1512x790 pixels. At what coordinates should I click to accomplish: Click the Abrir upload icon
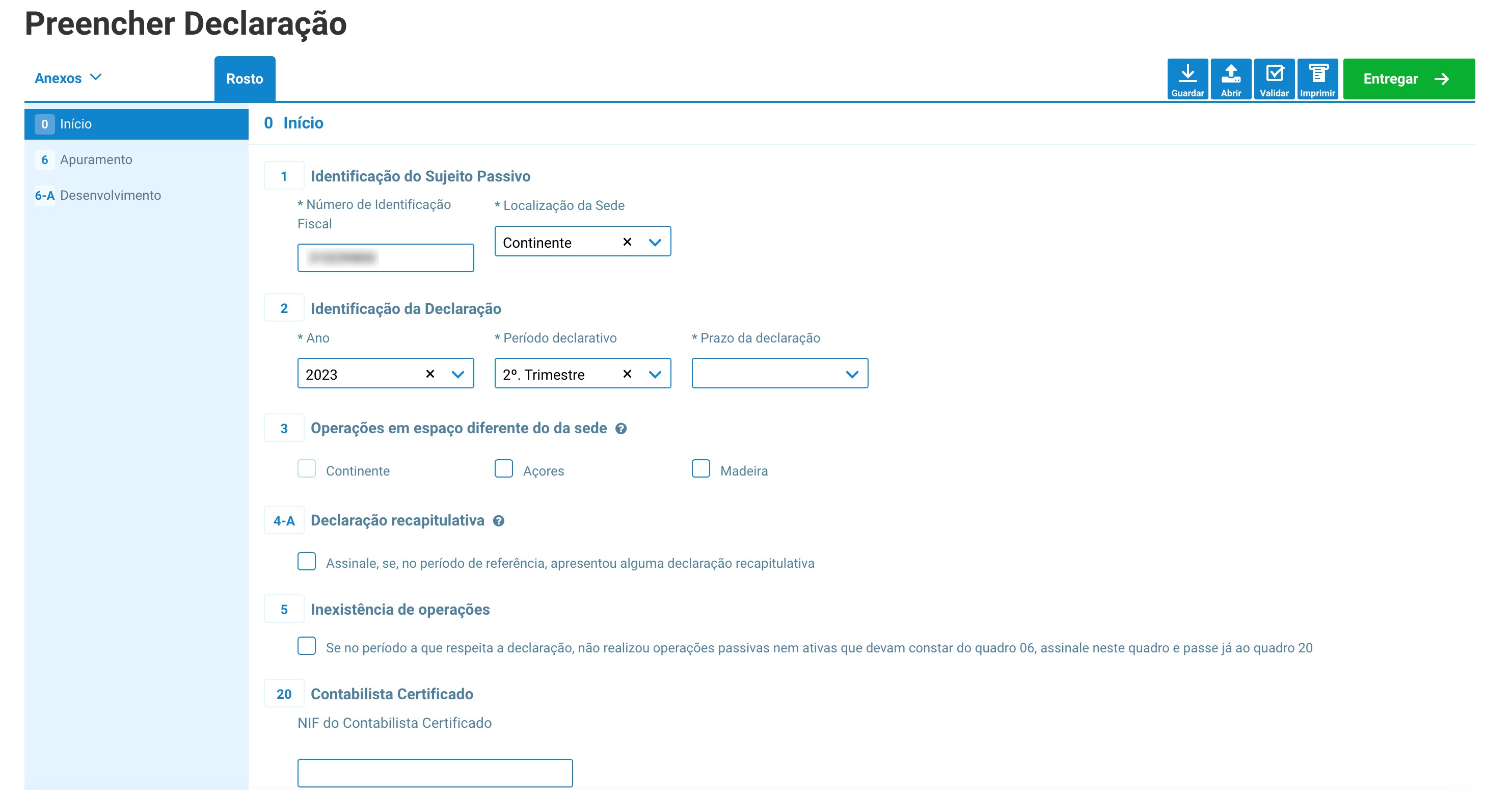1230,73
